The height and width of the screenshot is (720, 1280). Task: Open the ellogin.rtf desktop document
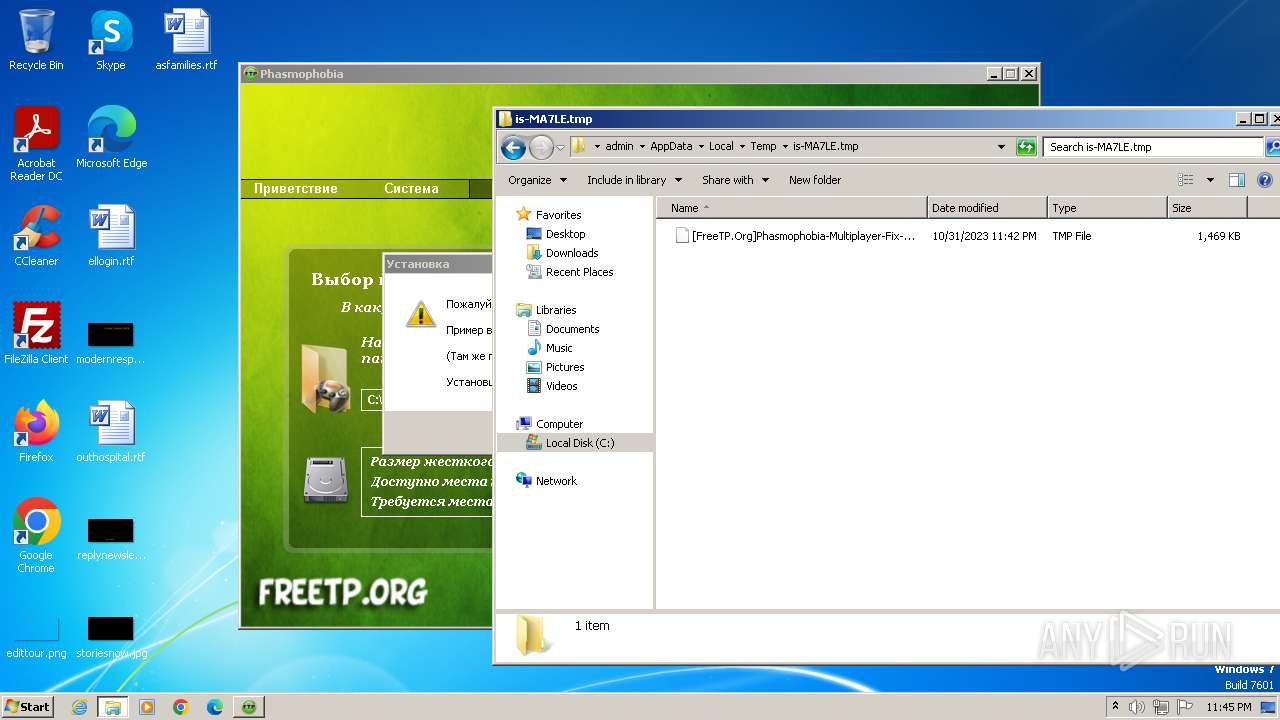tap(111, 236)
